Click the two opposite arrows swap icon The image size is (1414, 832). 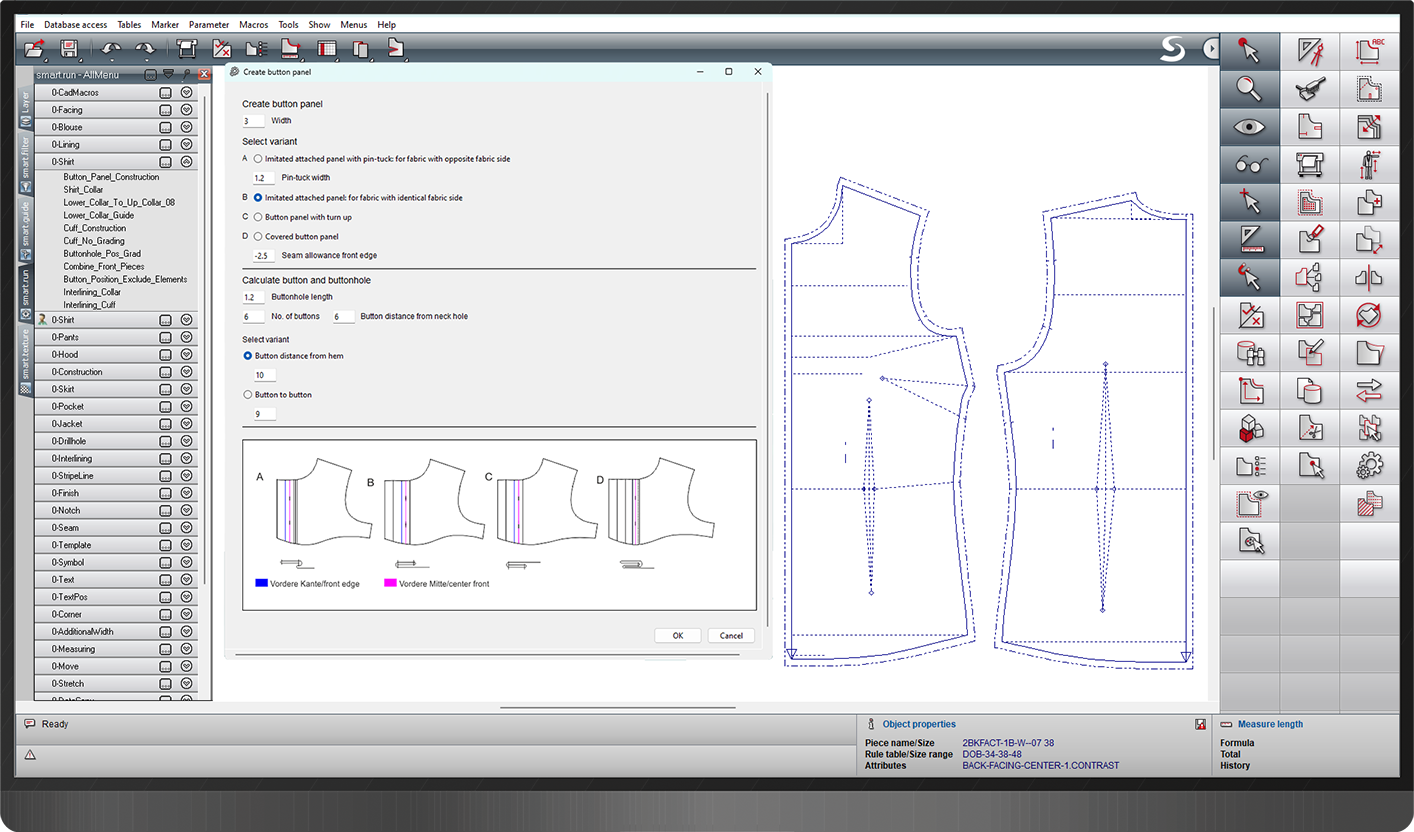(x=1369, y=390)
